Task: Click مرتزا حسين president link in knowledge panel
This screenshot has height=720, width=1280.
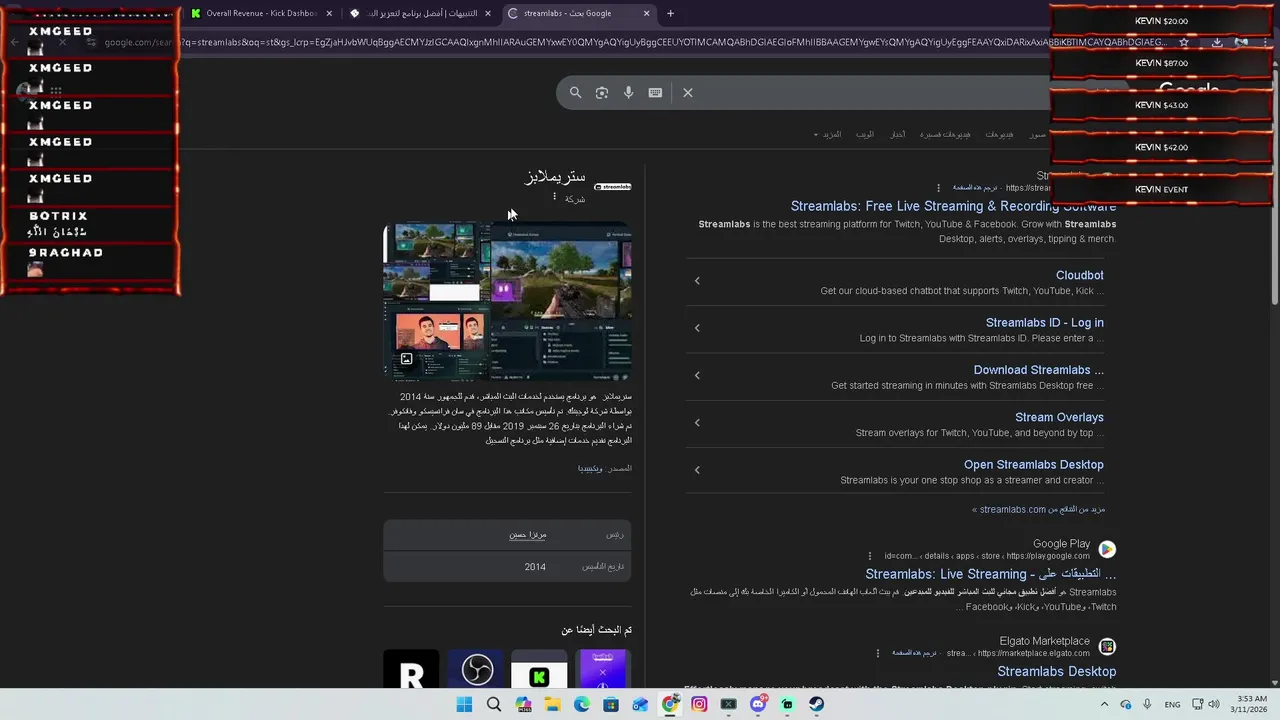Action: [x=528, y=534]
